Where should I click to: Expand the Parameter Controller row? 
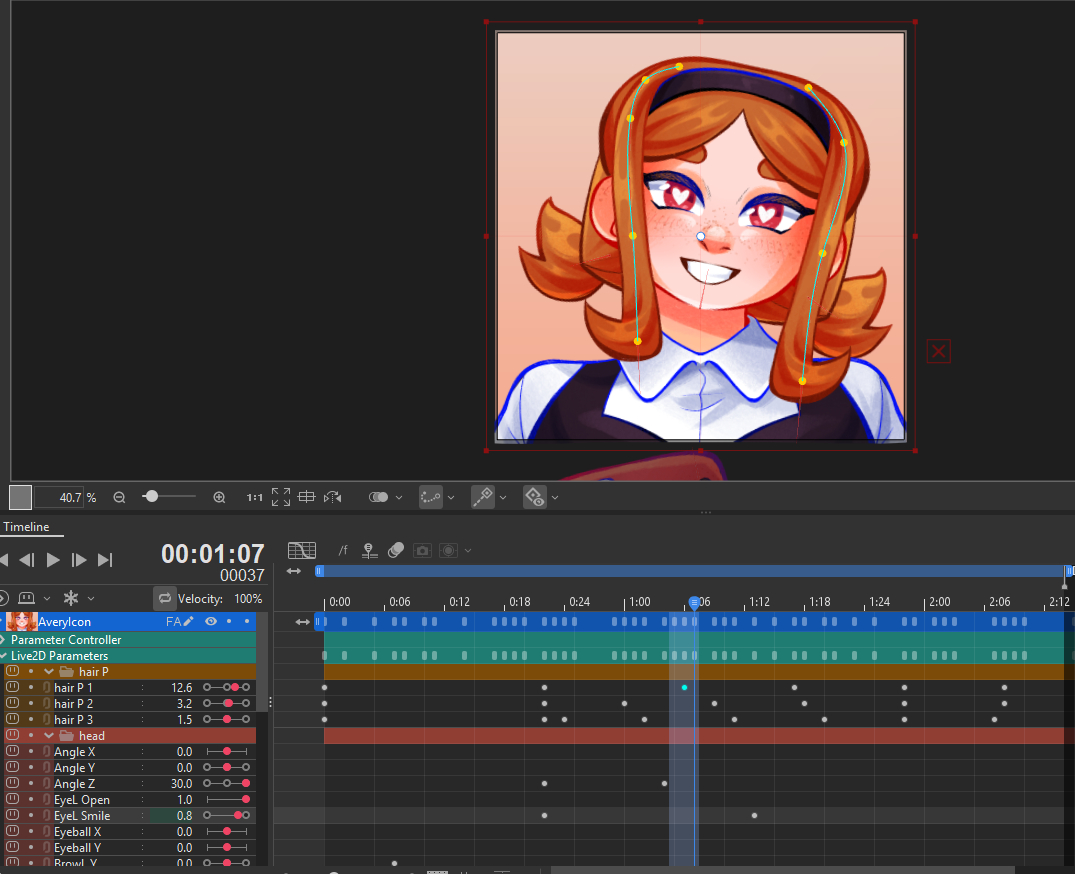coord(4,640)
